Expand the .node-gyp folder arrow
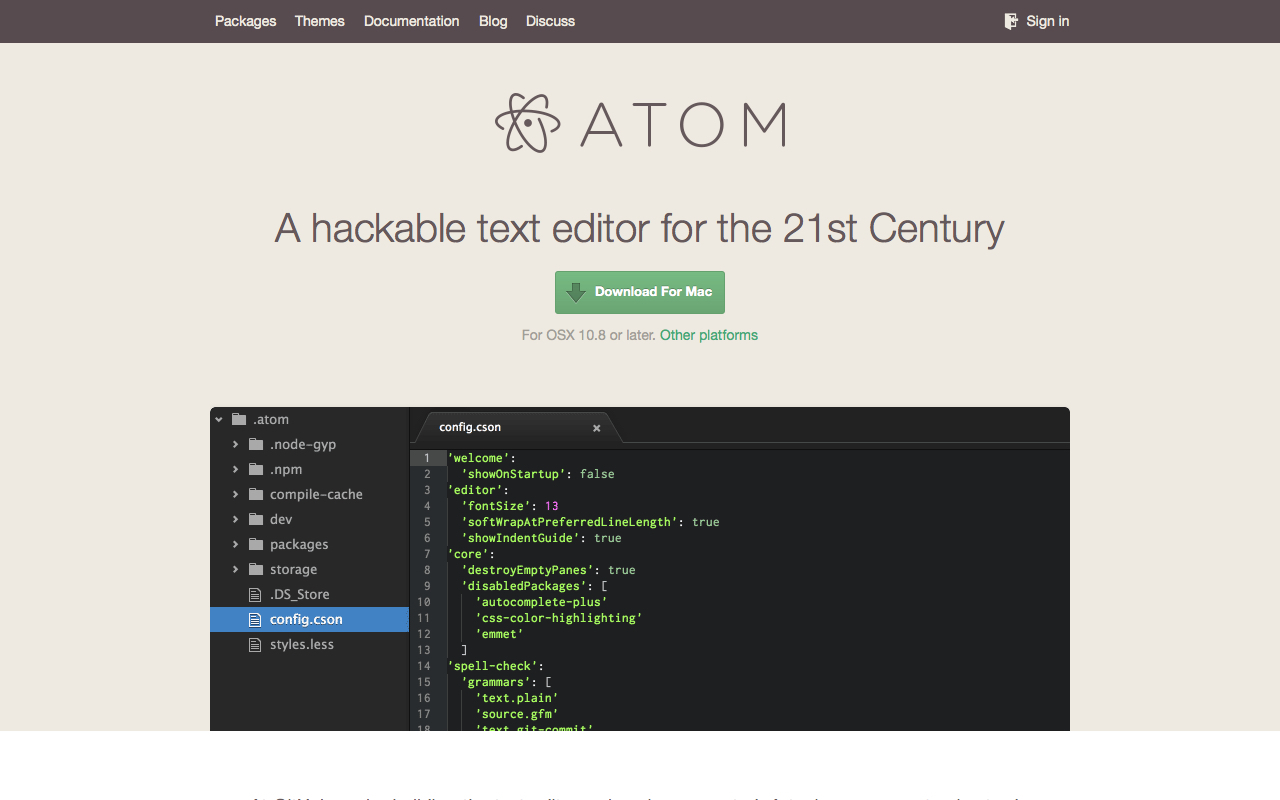Viewport: 1280px width, 800px height. (x=236, y=444)
